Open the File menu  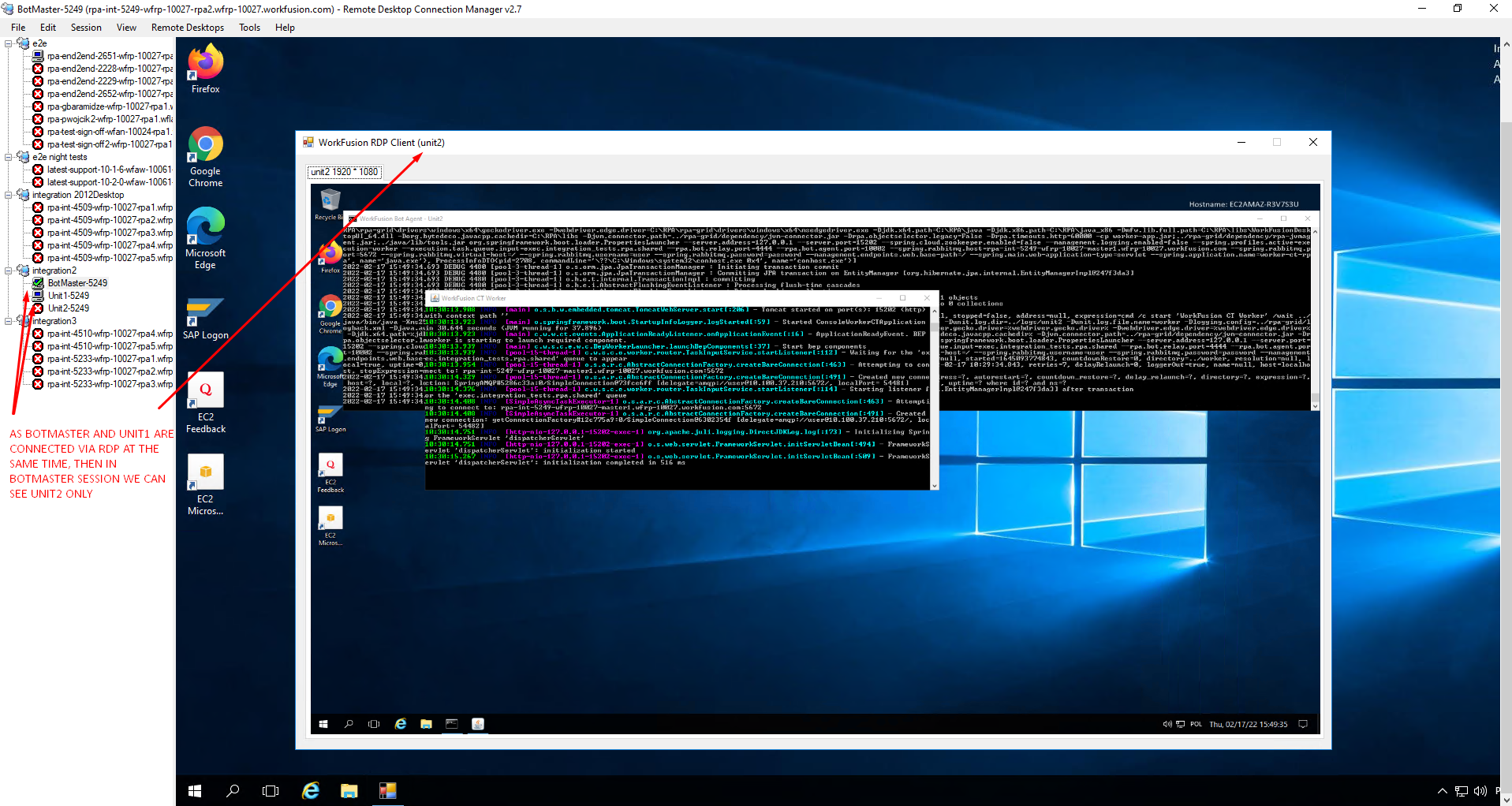[18, 28]
